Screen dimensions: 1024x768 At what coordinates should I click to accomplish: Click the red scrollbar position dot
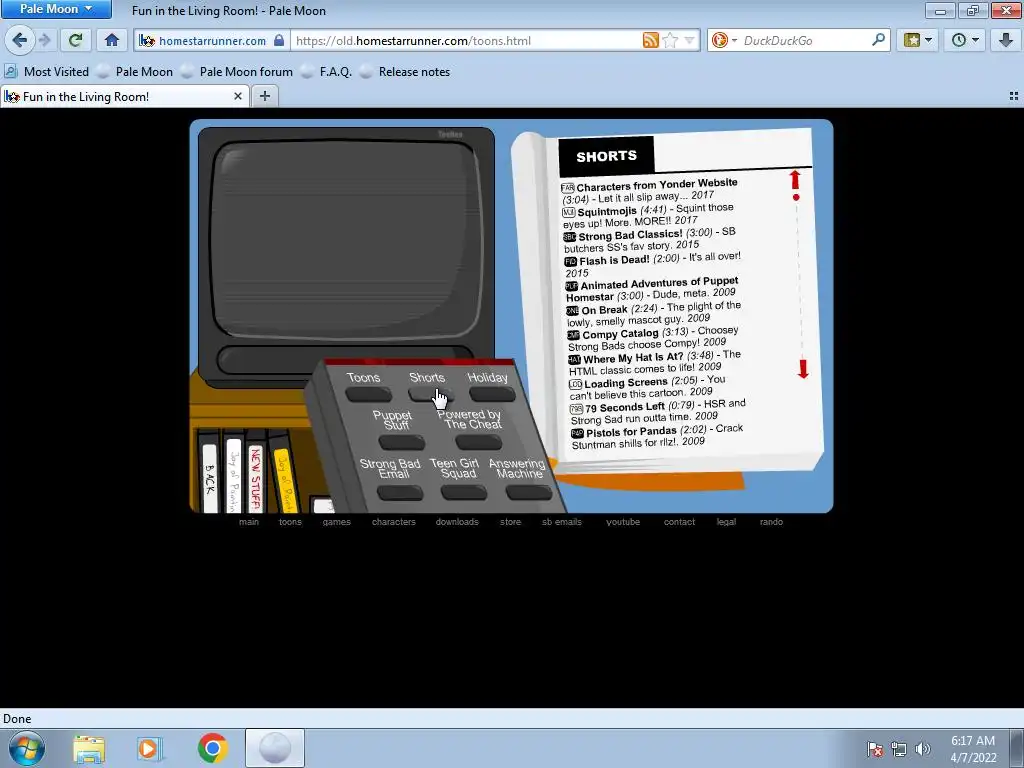pyautogui.click(x=795, y=197)
